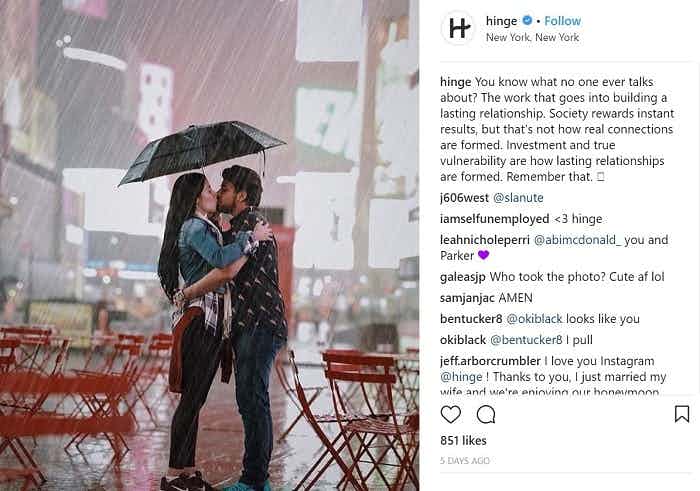Click the blue verified badge next to hinge
This screenshot has height=491, width=700.
(527, 21)
